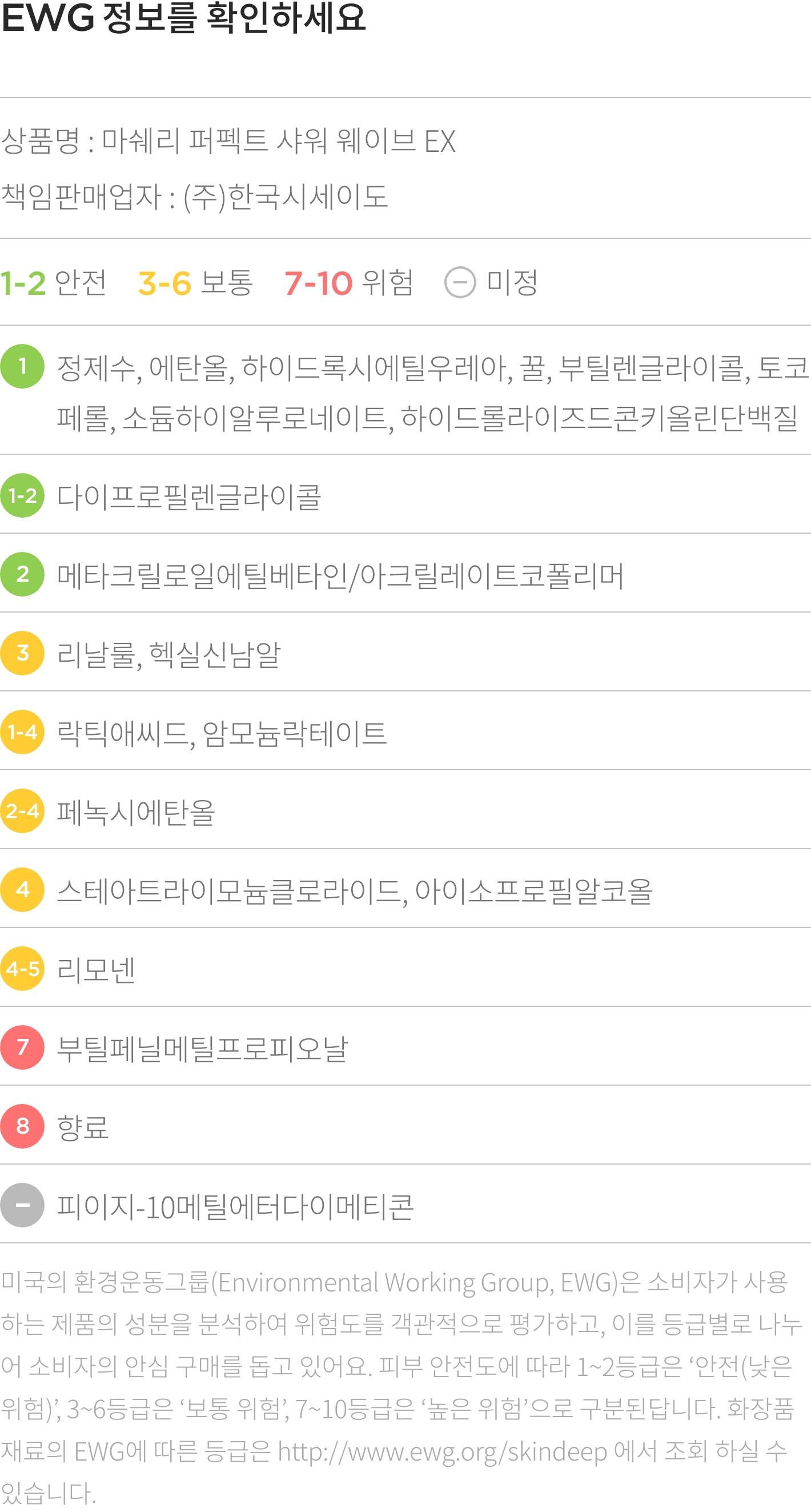Click the yellow grade 3 badge
The height and width of the screenshot is (1512, 811).
click(x=22, y=653)
